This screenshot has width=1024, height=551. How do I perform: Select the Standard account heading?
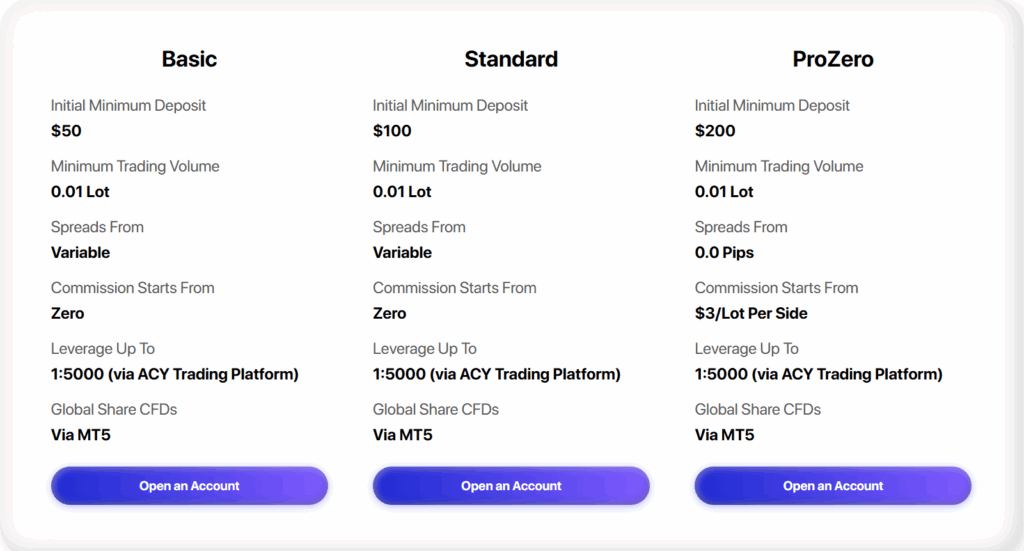pos(511,59)
